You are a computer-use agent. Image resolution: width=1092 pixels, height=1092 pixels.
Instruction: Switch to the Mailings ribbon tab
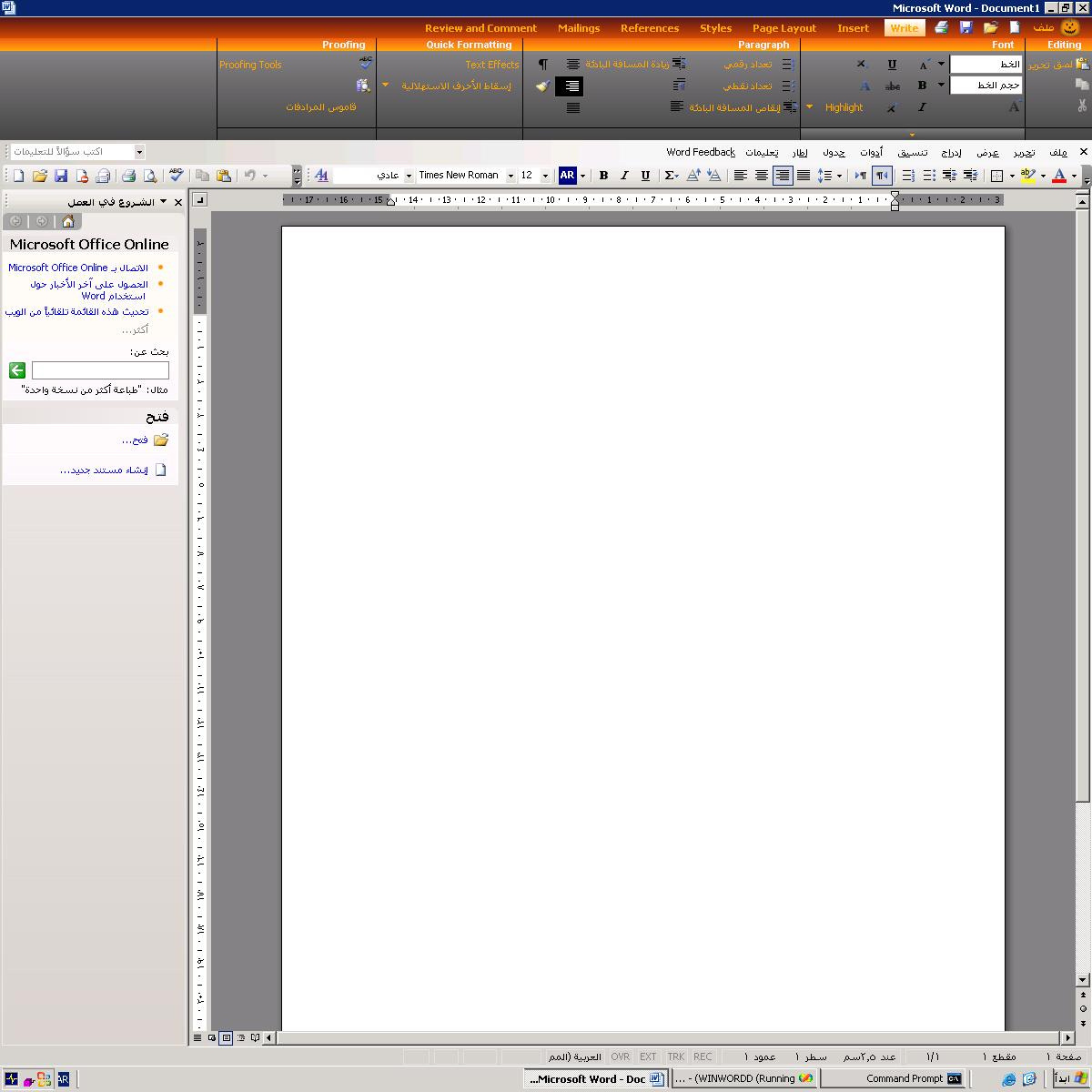click(579, 28)
